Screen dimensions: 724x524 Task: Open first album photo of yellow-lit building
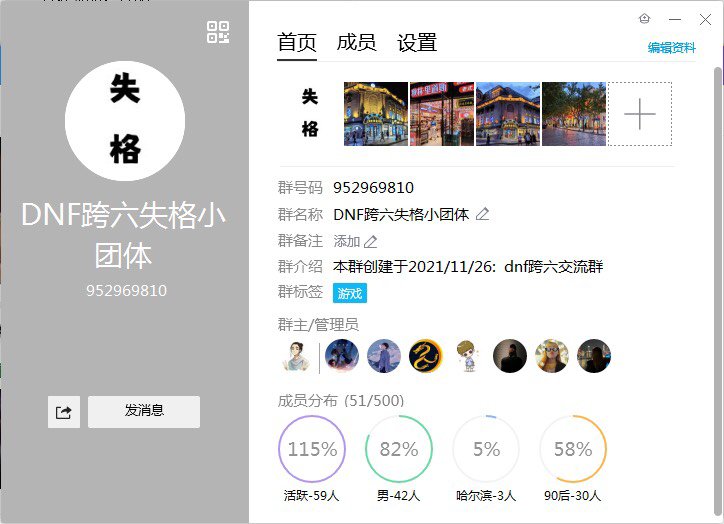(376, 114)
